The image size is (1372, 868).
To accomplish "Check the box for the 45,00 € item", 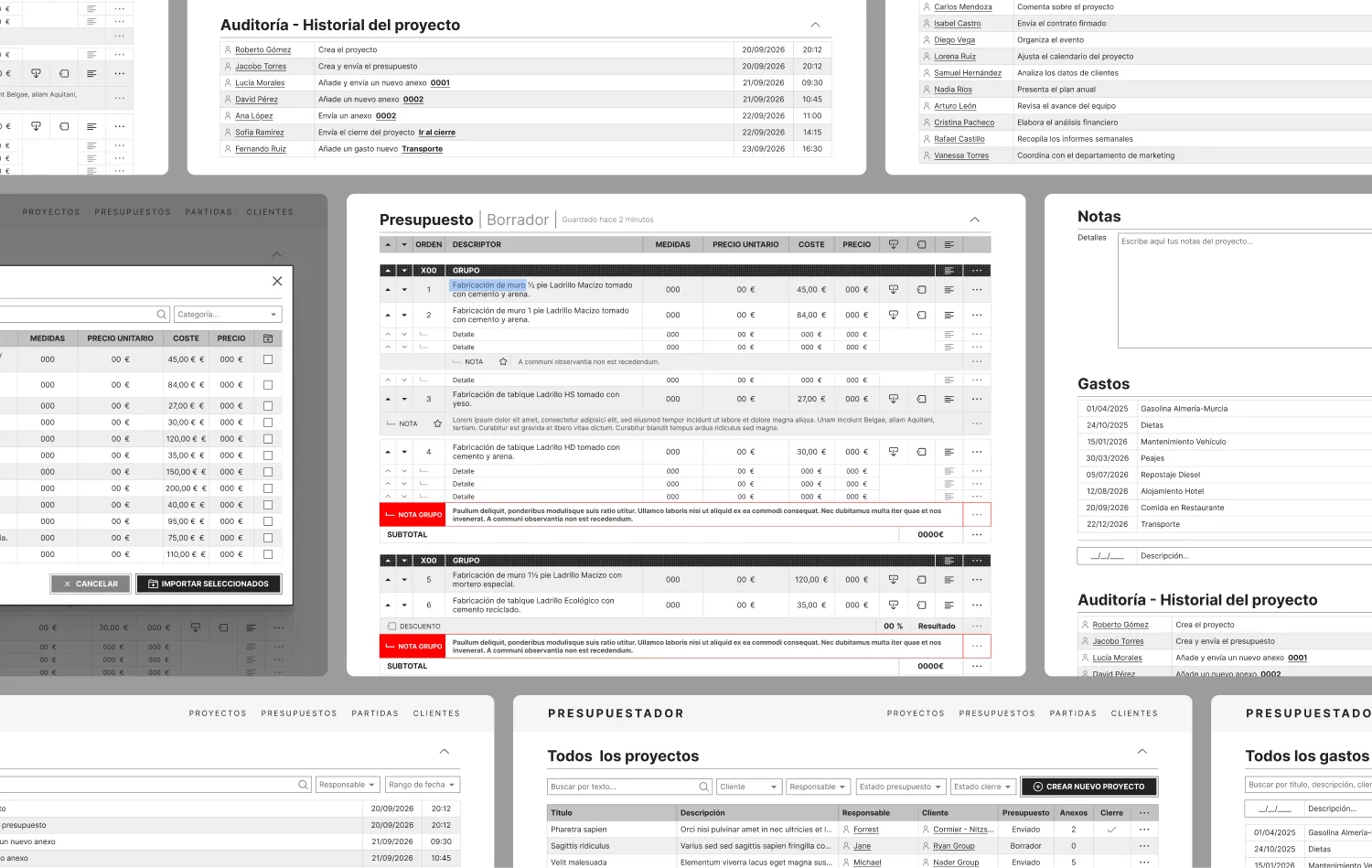I will pos(268,359).
